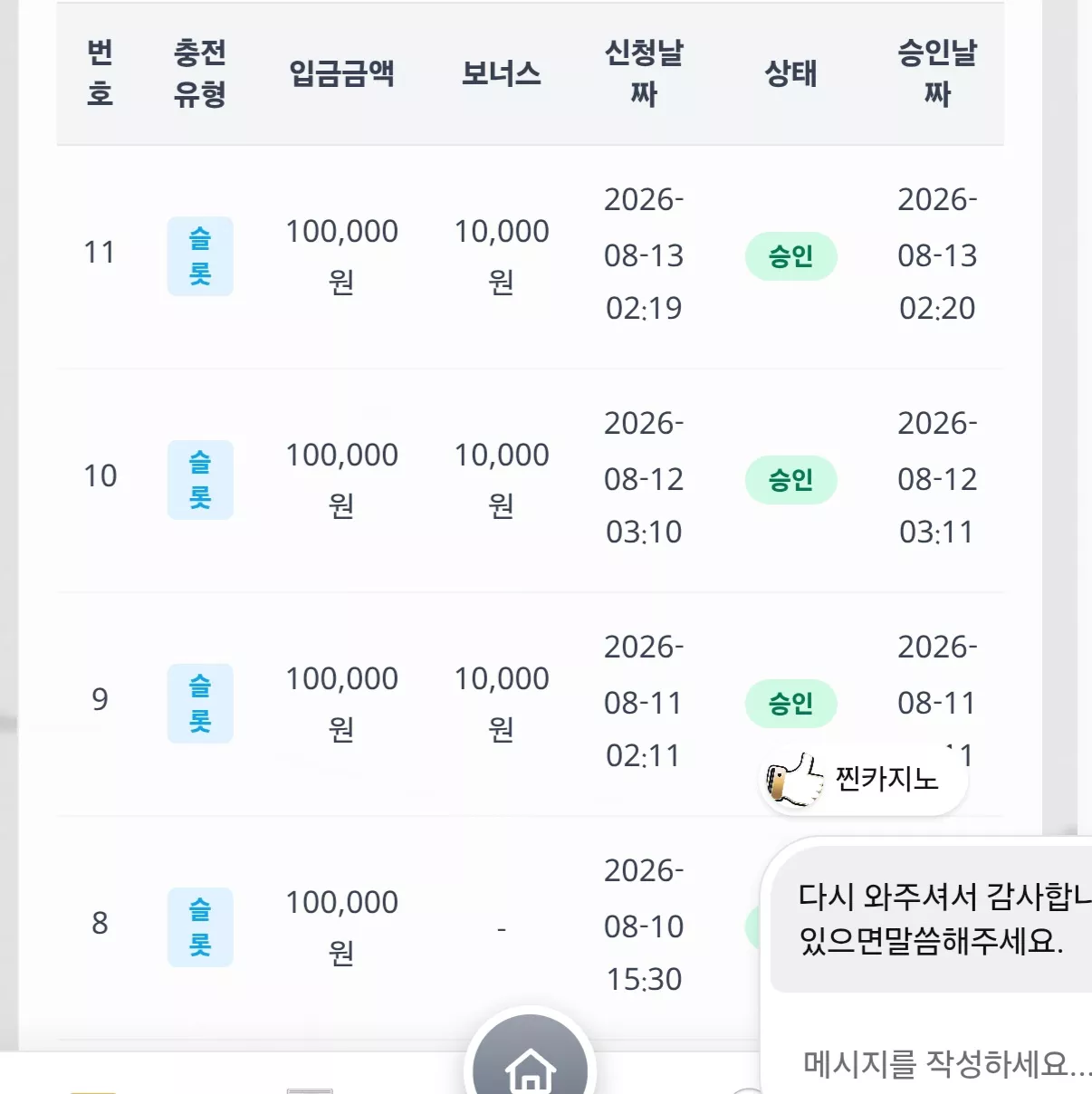Click the 슬롯 badge in row 9

(x=200, y=704)
